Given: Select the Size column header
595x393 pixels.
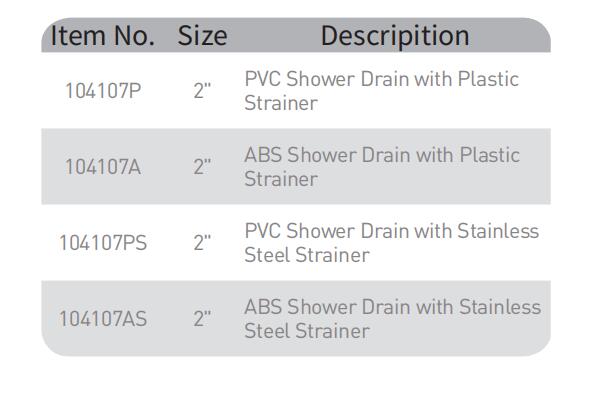Looking at the screenshot, I should [202, 36].
